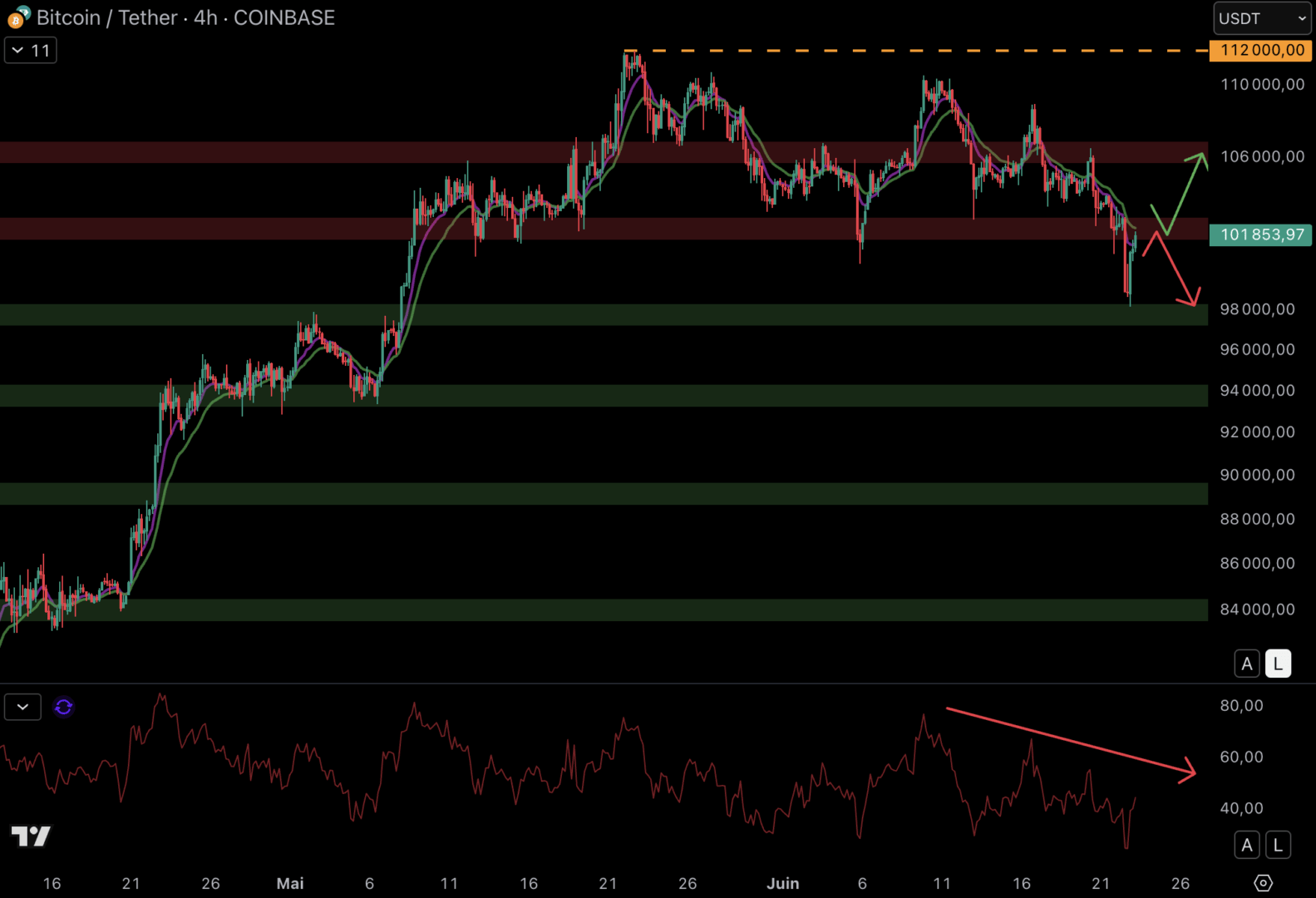
Task: Click the Mai label on time axis
Action: (290, 883)
